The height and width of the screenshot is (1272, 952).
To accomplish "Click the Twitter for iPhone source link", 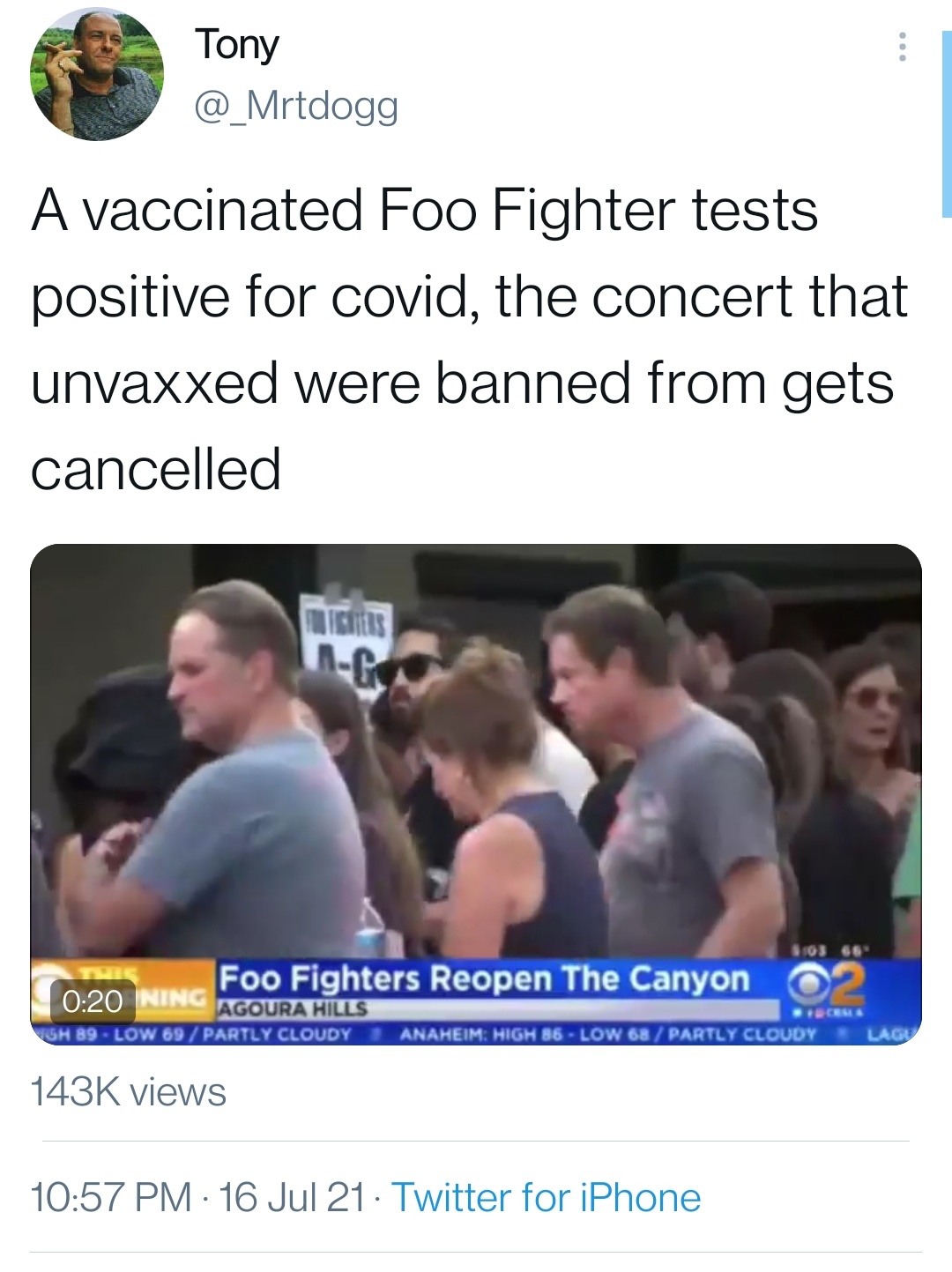I will point(546,1198).
